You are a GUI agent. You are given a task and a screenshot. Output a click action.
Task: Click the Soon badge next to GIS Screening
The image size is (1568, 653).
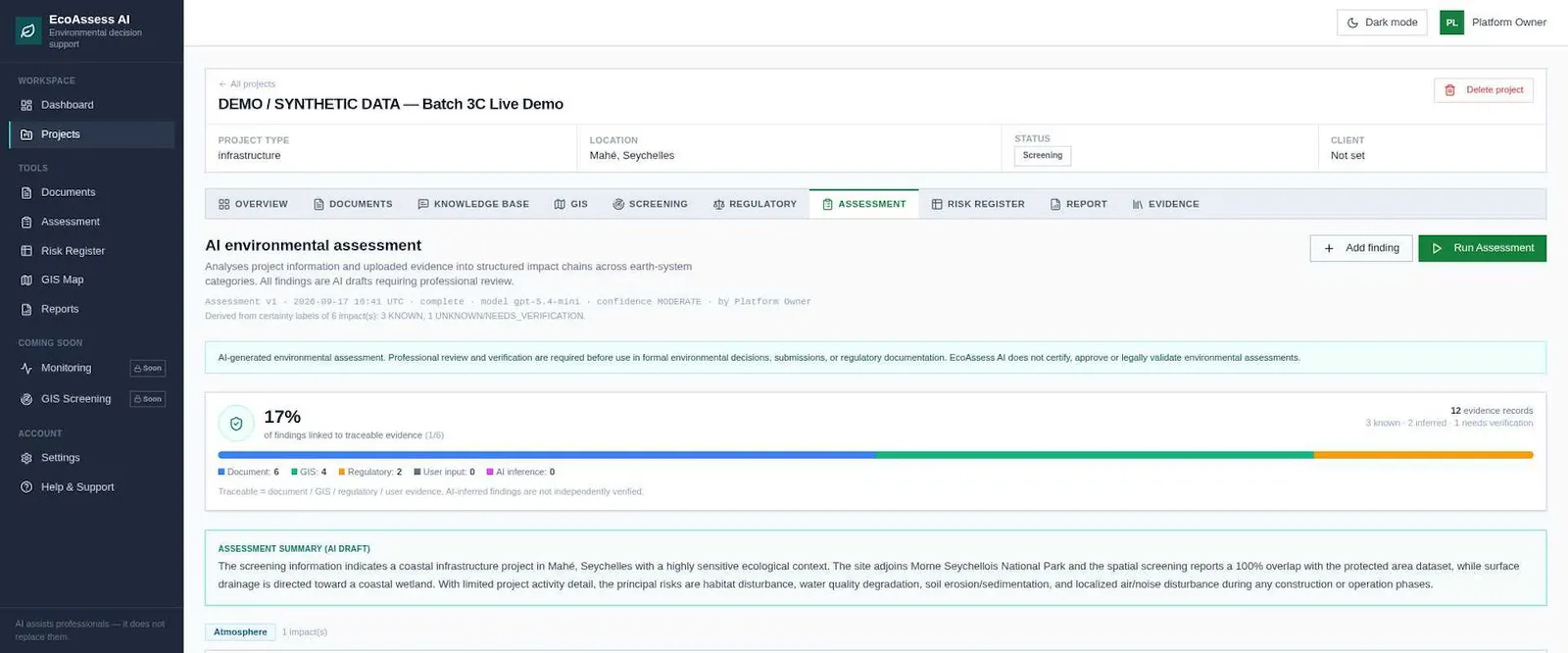(x=148, y=399)
